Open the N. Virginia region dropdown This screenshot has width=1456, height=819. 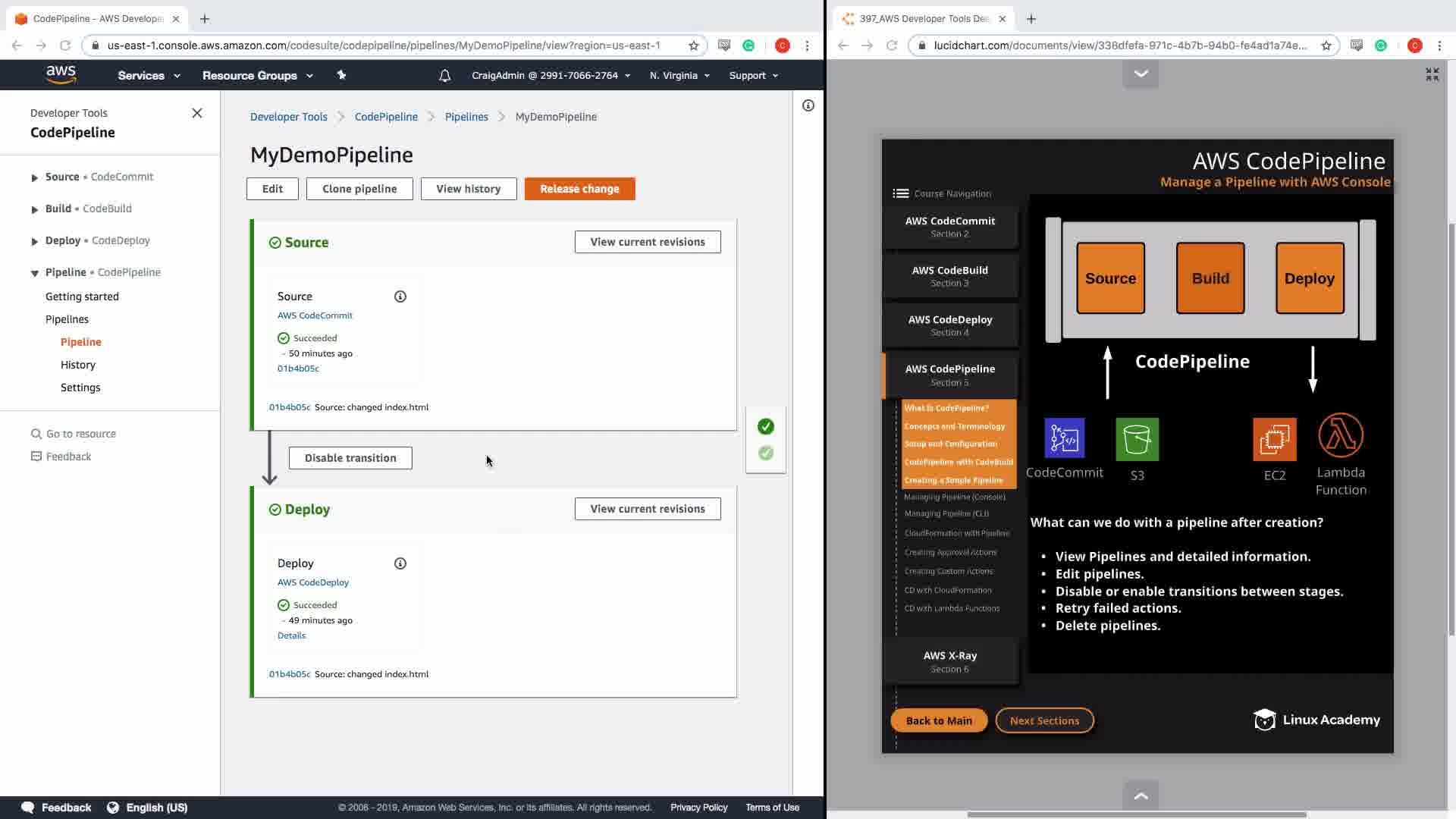679,76
